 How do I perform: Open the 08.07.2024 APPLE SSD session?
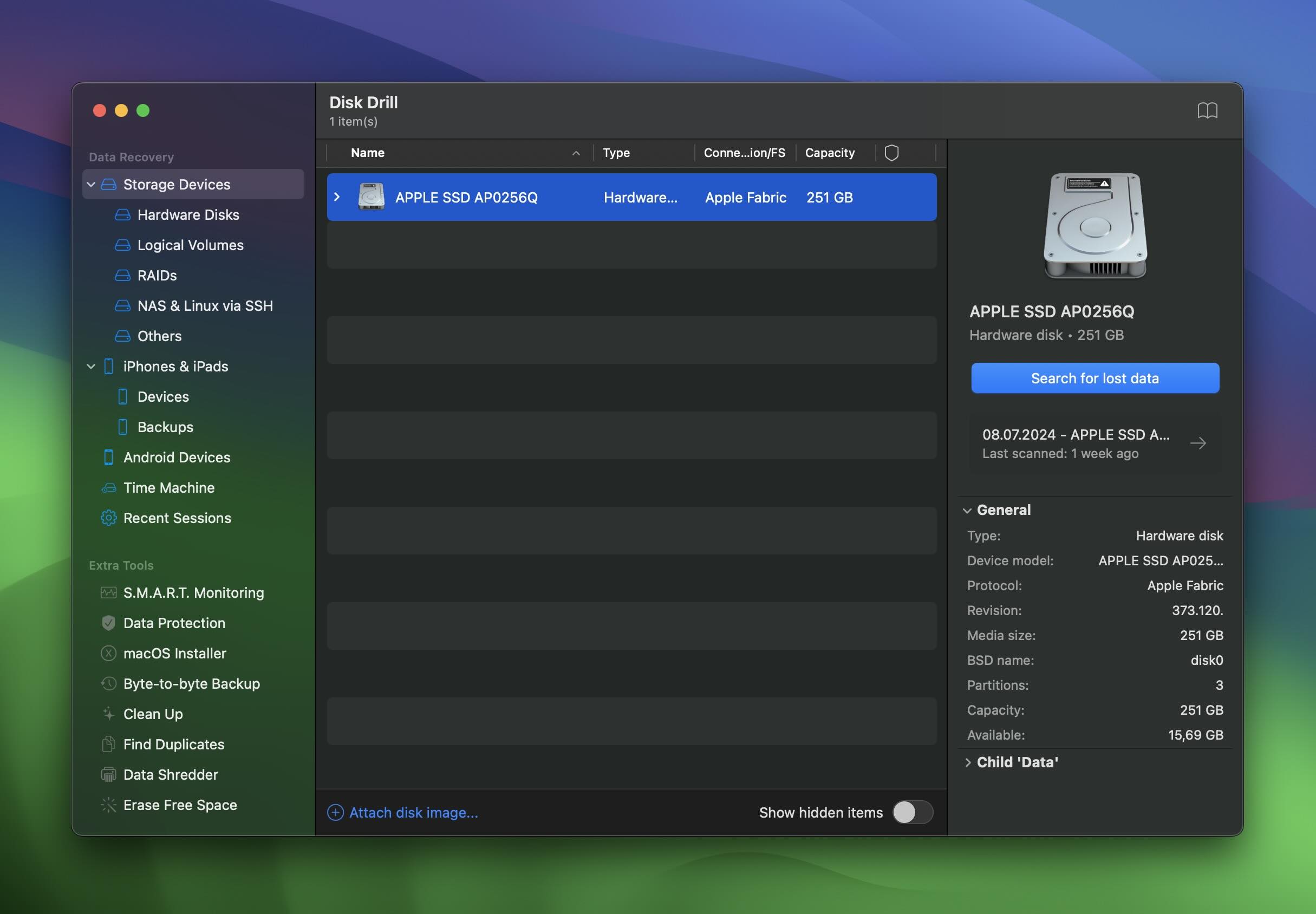(1095, 444)
